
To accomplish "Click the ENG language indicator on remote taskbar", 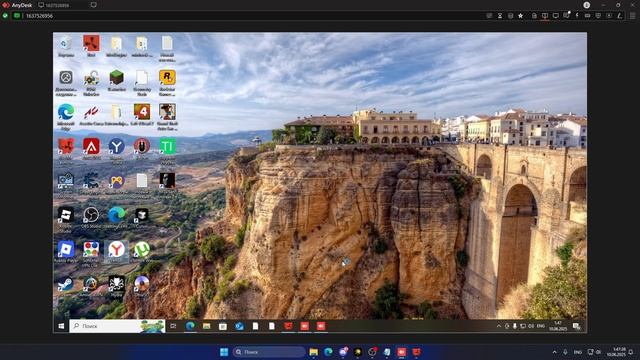I will point(540,326).
